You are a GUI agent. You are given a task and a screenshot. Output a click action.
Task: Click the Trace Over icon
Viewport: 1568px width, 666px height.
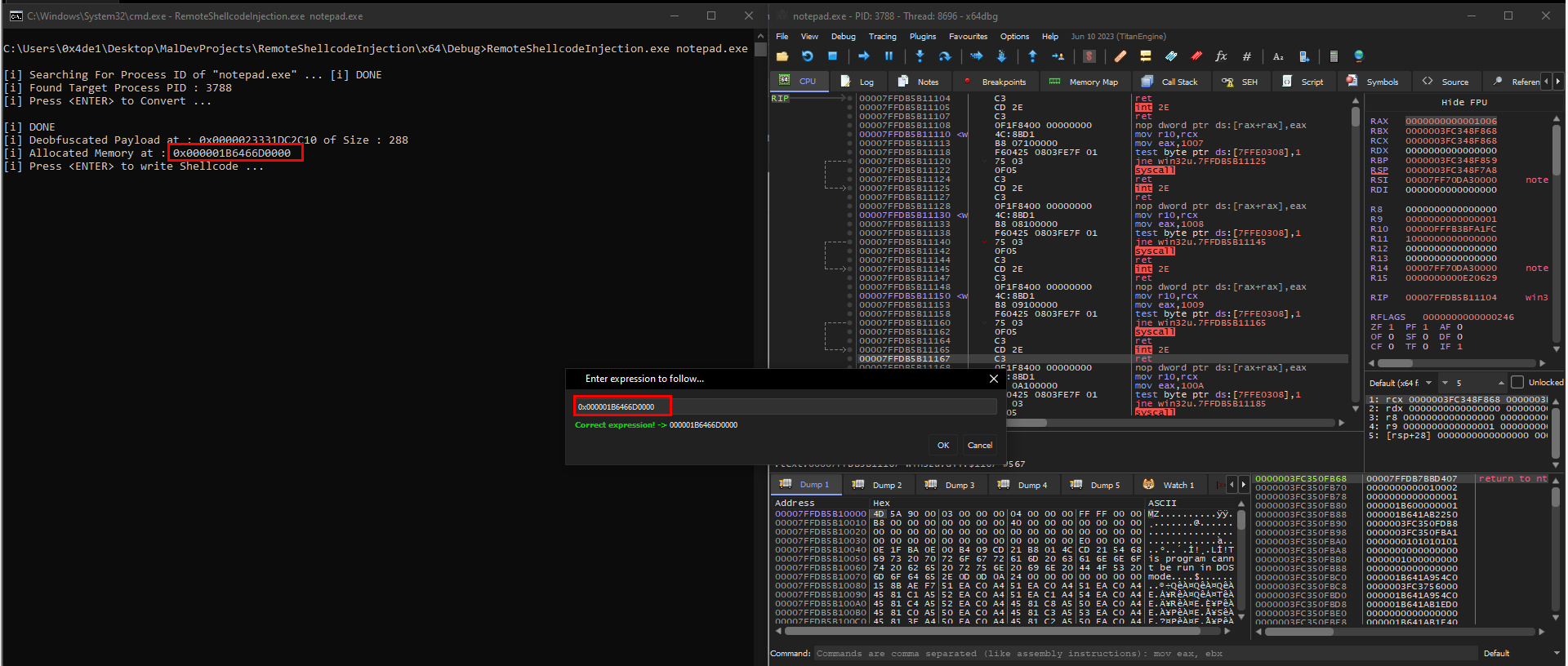coord(1001,56)
